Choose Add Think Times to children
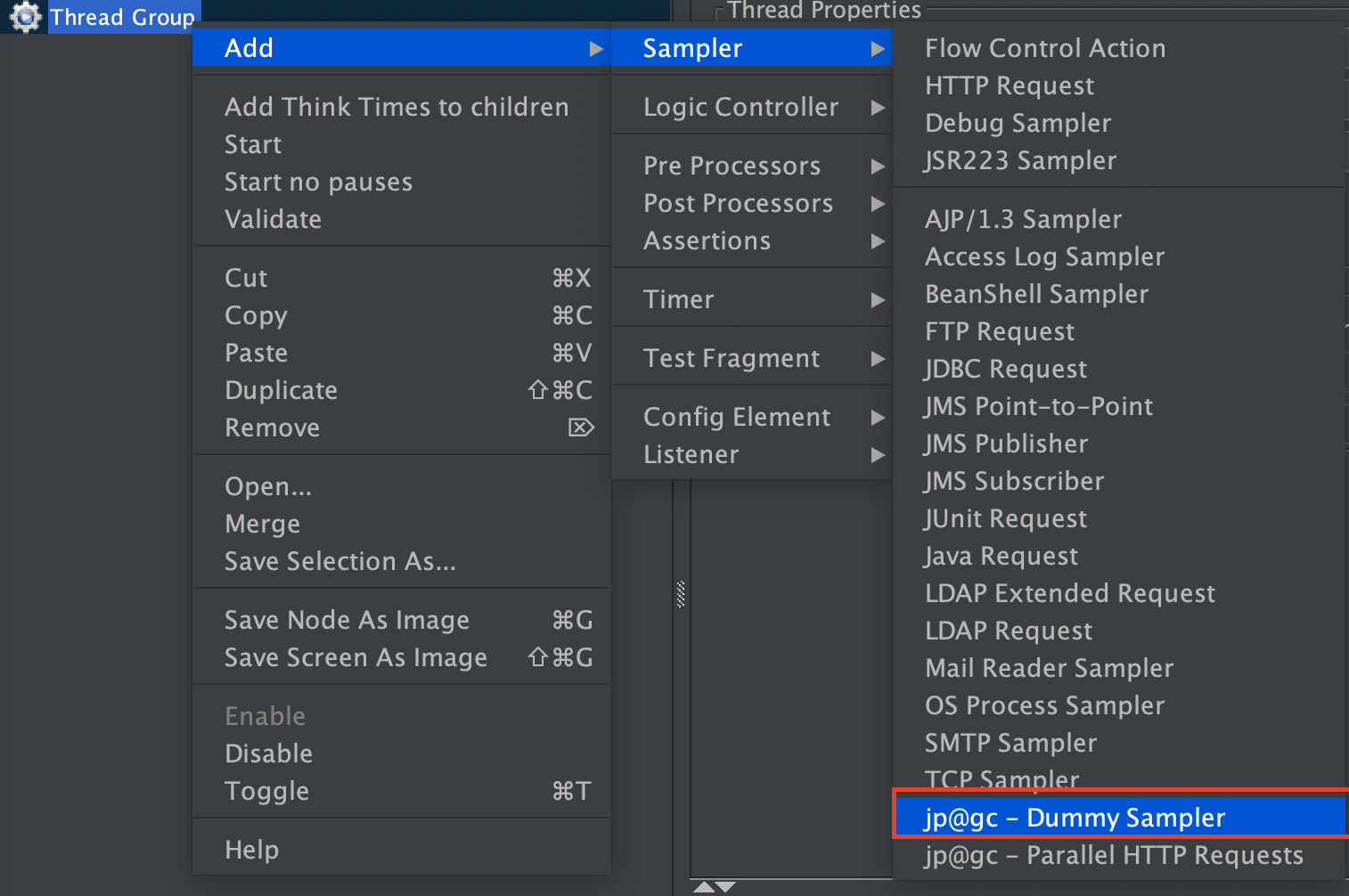Viewport: 1349px width, 896px height. click(x=402, y=107)
